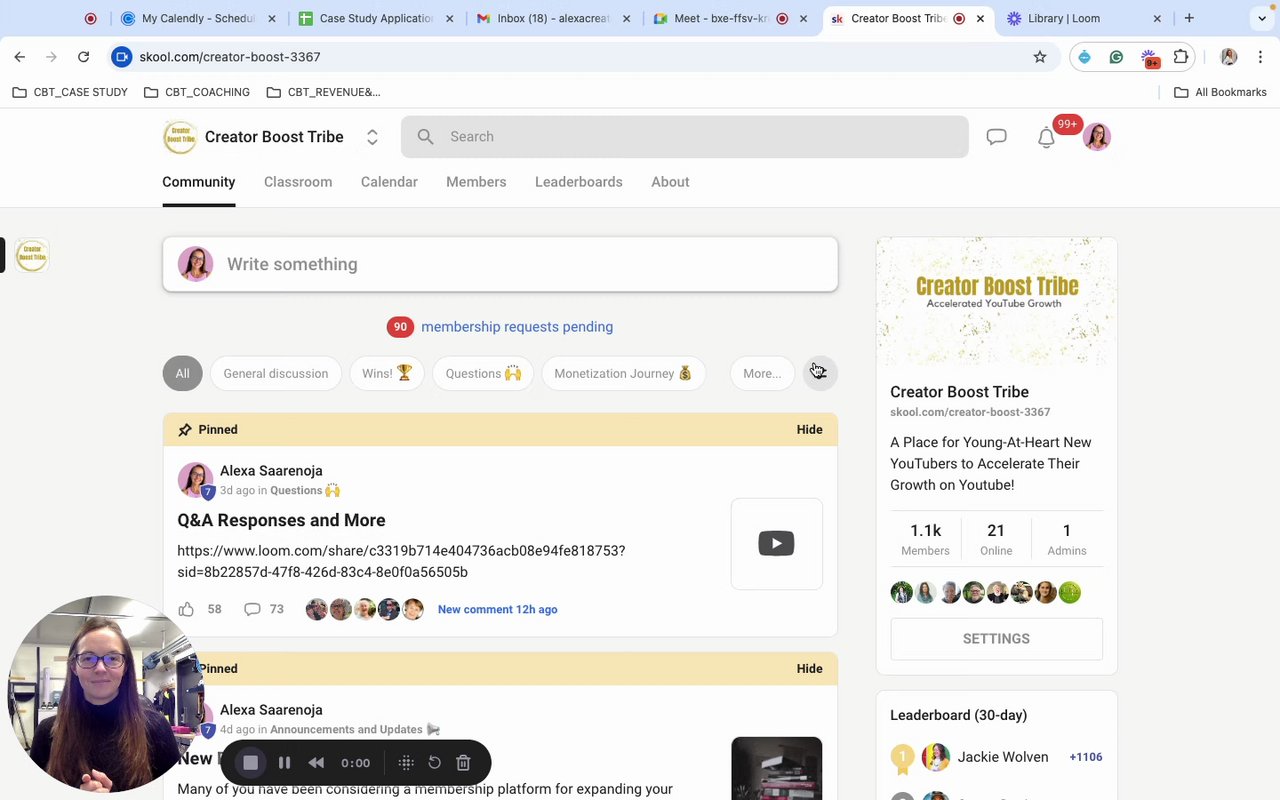Image resolution: width=1280 pixels, height=800 pixels.
Task: Expand the More categories filter
Action: (762, 373)
